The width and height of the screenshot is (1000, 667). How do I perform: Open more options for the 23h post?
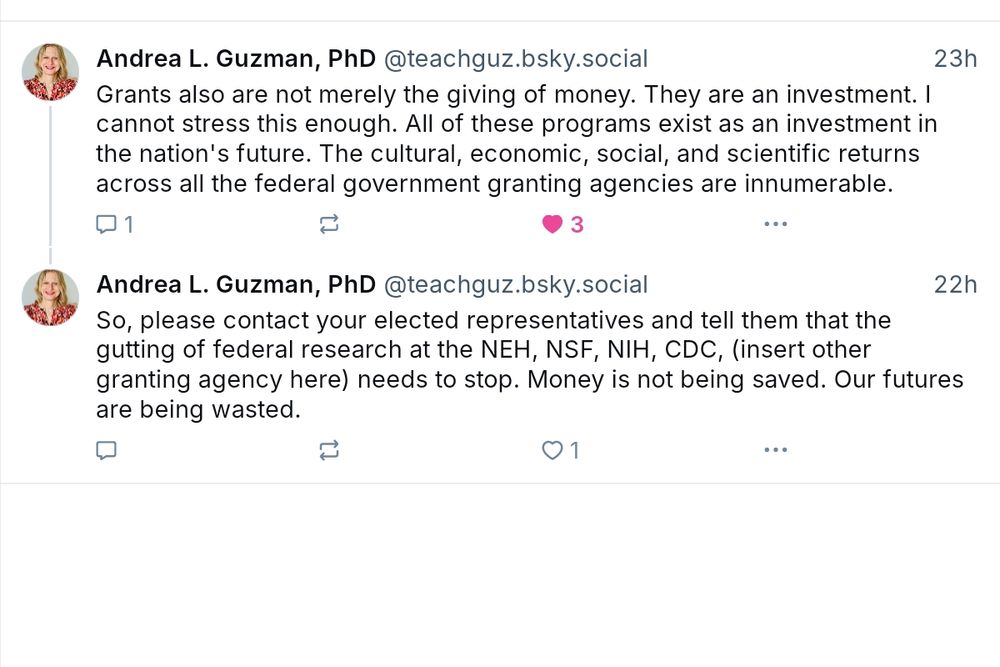(775, 225)
